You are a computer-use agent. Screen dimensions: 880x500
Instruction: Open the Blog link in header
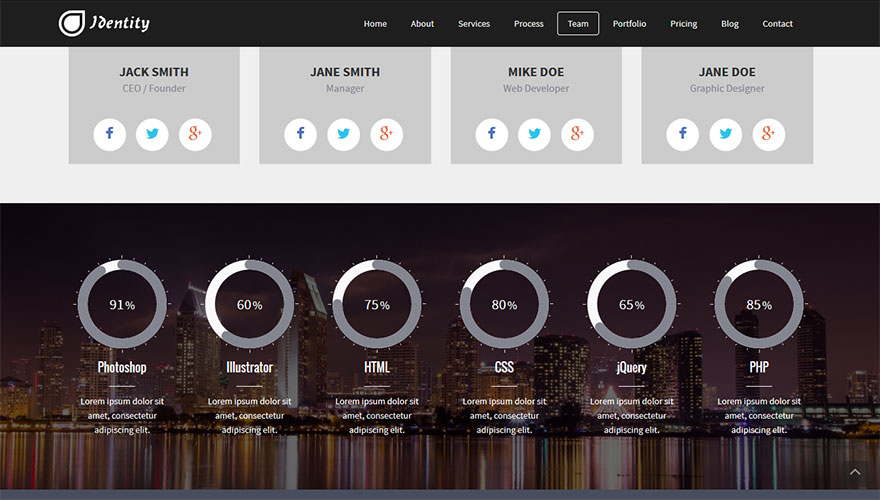tap(730, 24)
